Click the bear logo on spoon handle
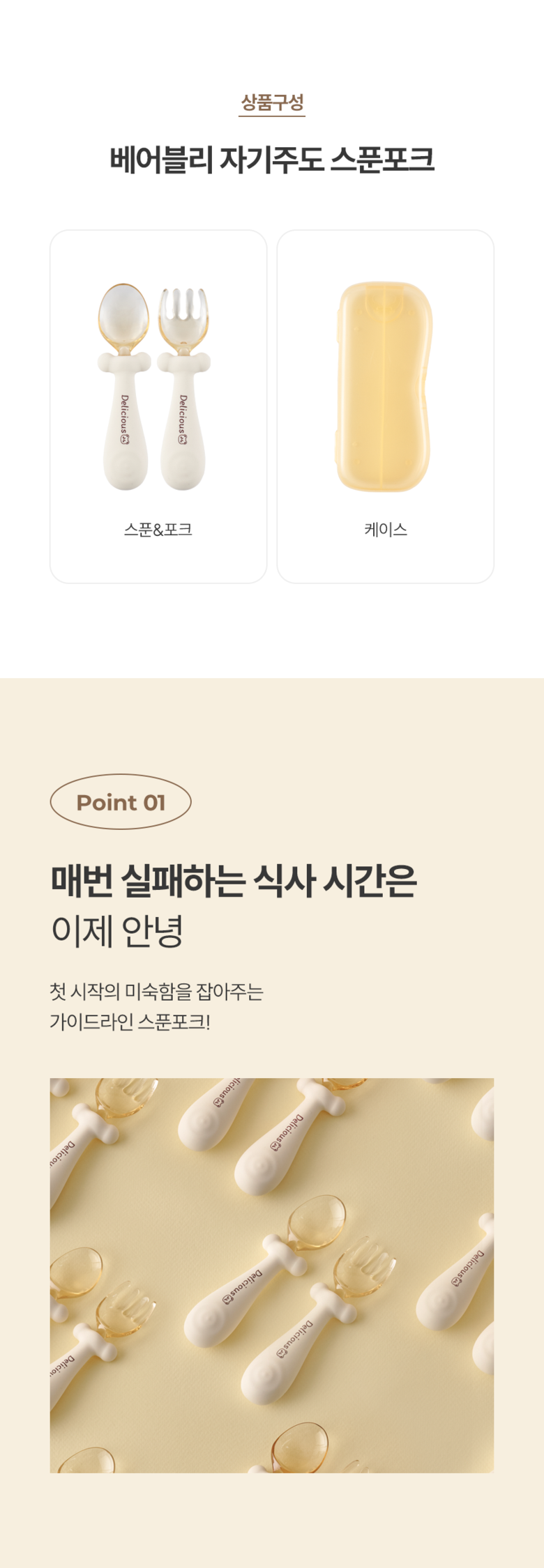 [x=125, y=438]
